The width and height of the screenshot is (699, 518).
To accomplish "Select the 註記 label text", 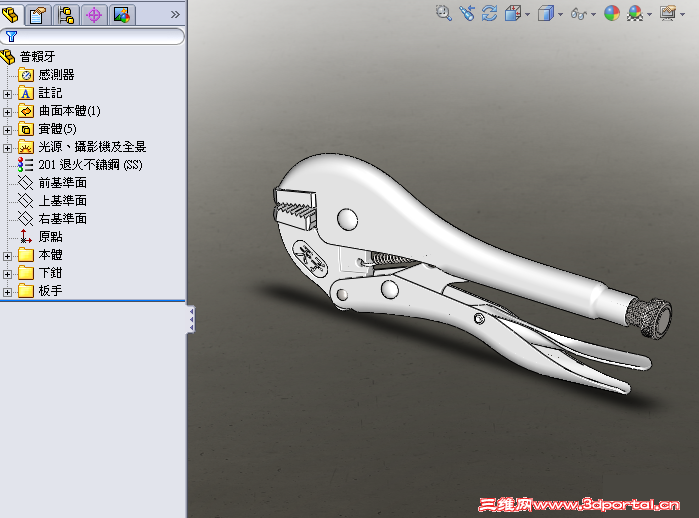I will (x=50, y=93).
